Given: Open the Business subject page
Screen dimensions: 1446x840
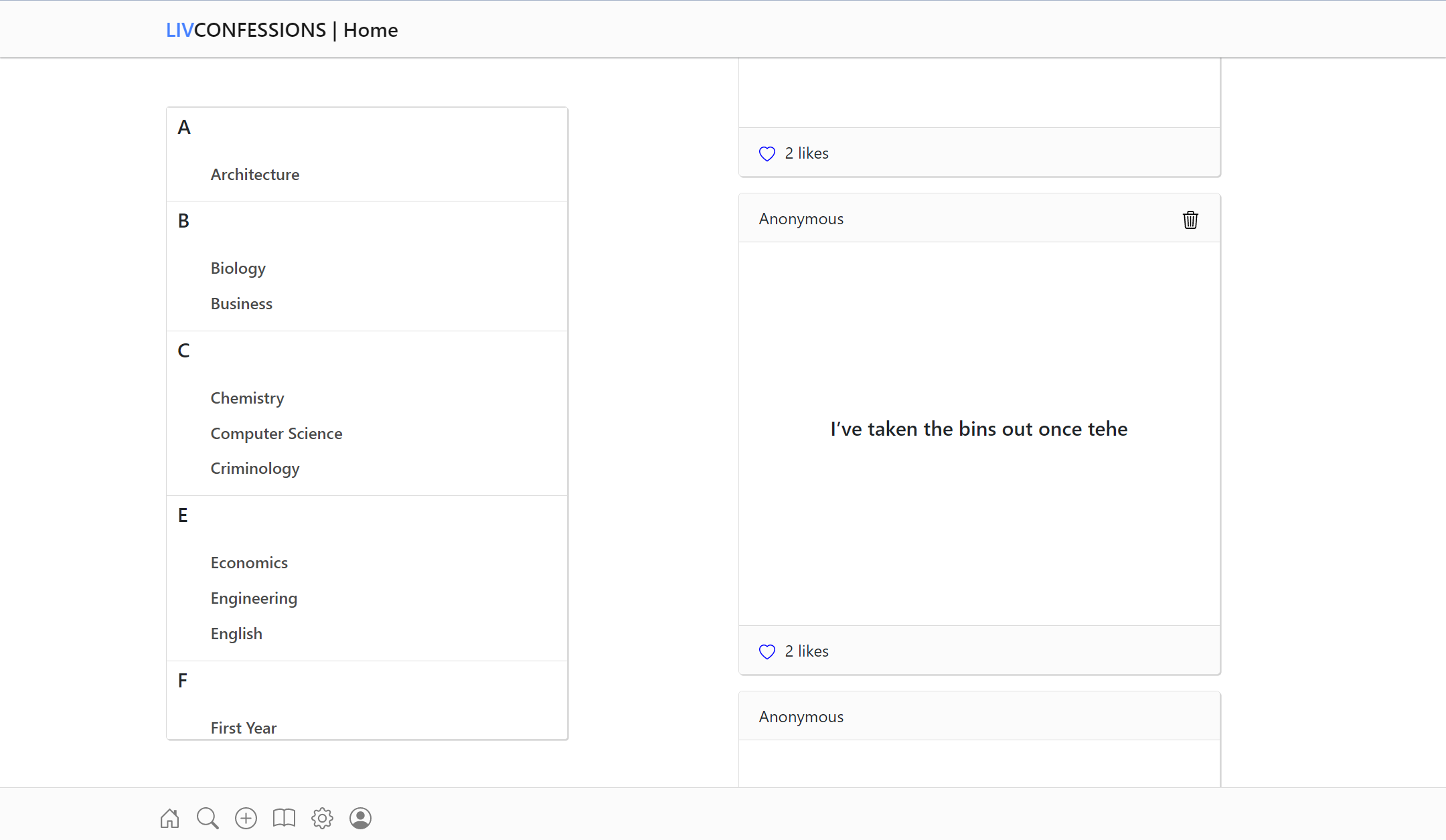Looking at the screenshot, I should 241,303.
